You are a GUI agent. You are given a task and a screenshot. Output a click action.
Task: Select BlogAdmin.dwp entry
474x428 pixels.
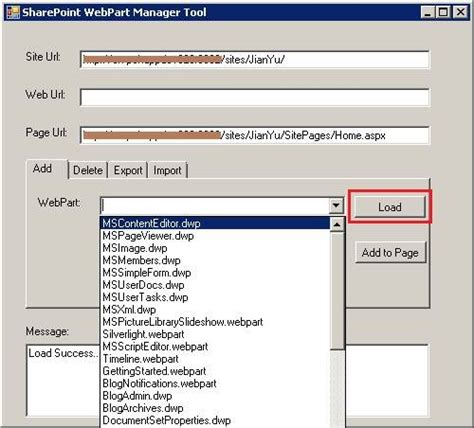[215, 396]
